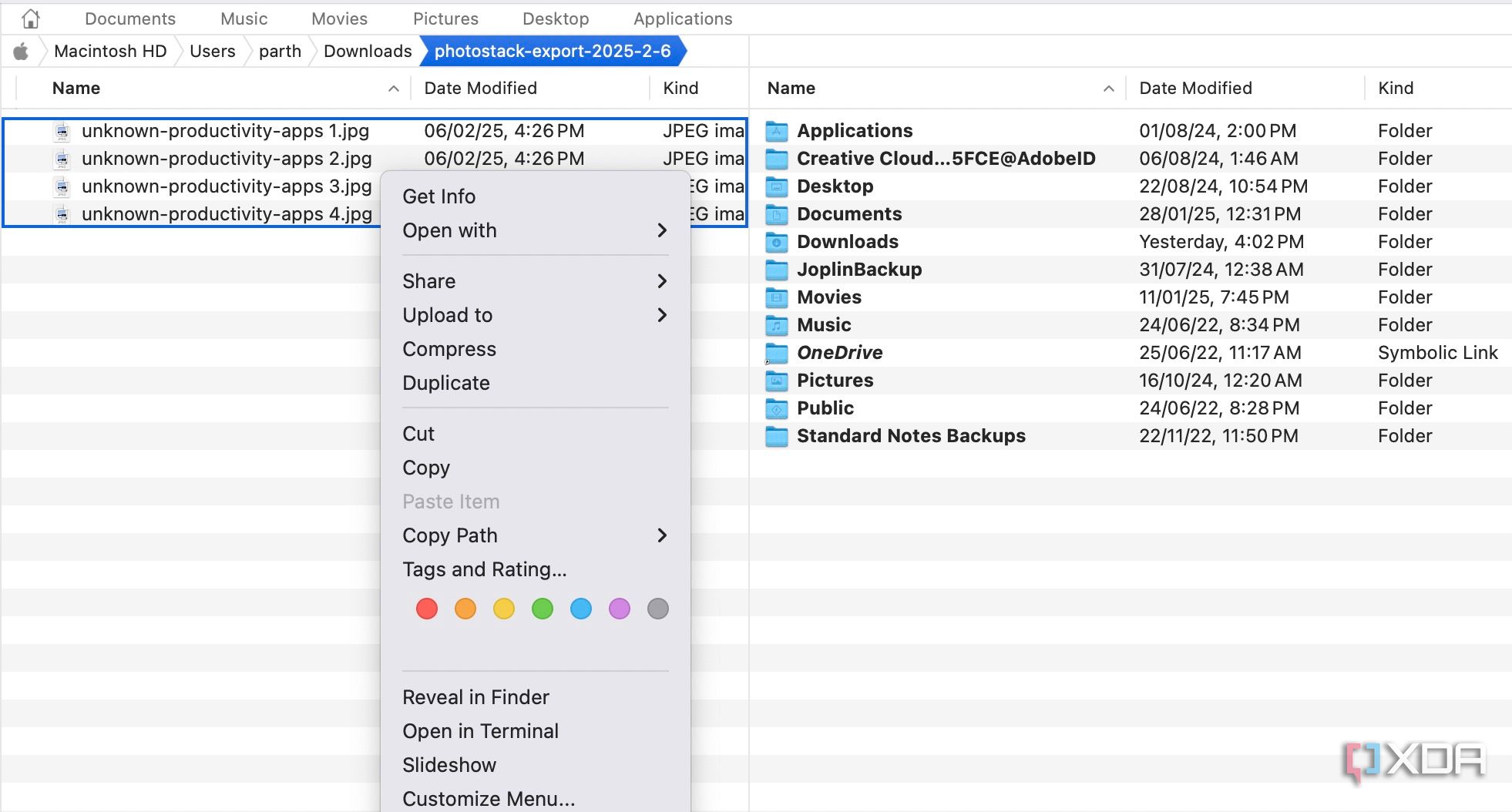Select Desktop in the favorites toolbar
The height and width of the screenshot is (812, 1512).
[555, 18]
